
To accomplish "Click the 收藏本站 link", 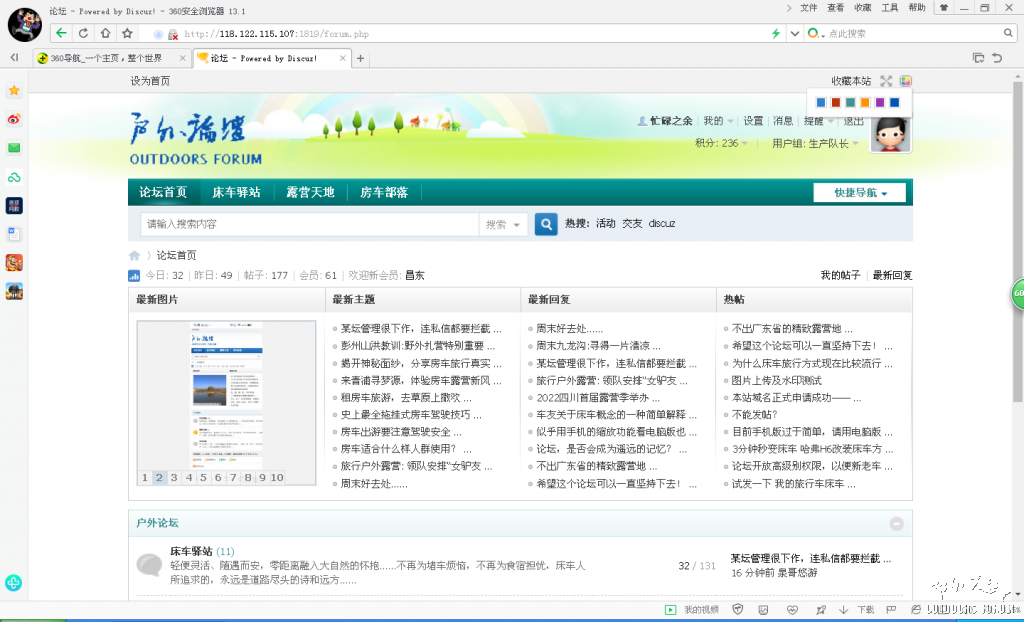I will click(x=851, y=81).
